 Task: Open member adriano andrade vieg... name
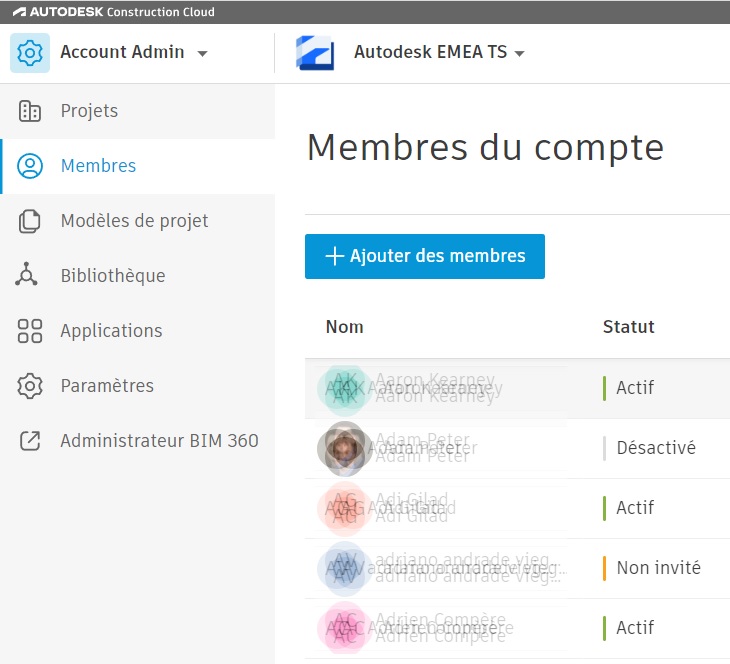[467, 569]
